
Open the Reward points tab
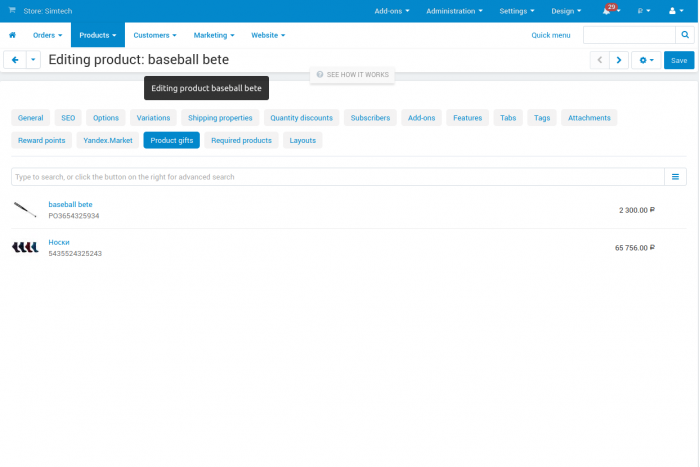coord(42,140)
